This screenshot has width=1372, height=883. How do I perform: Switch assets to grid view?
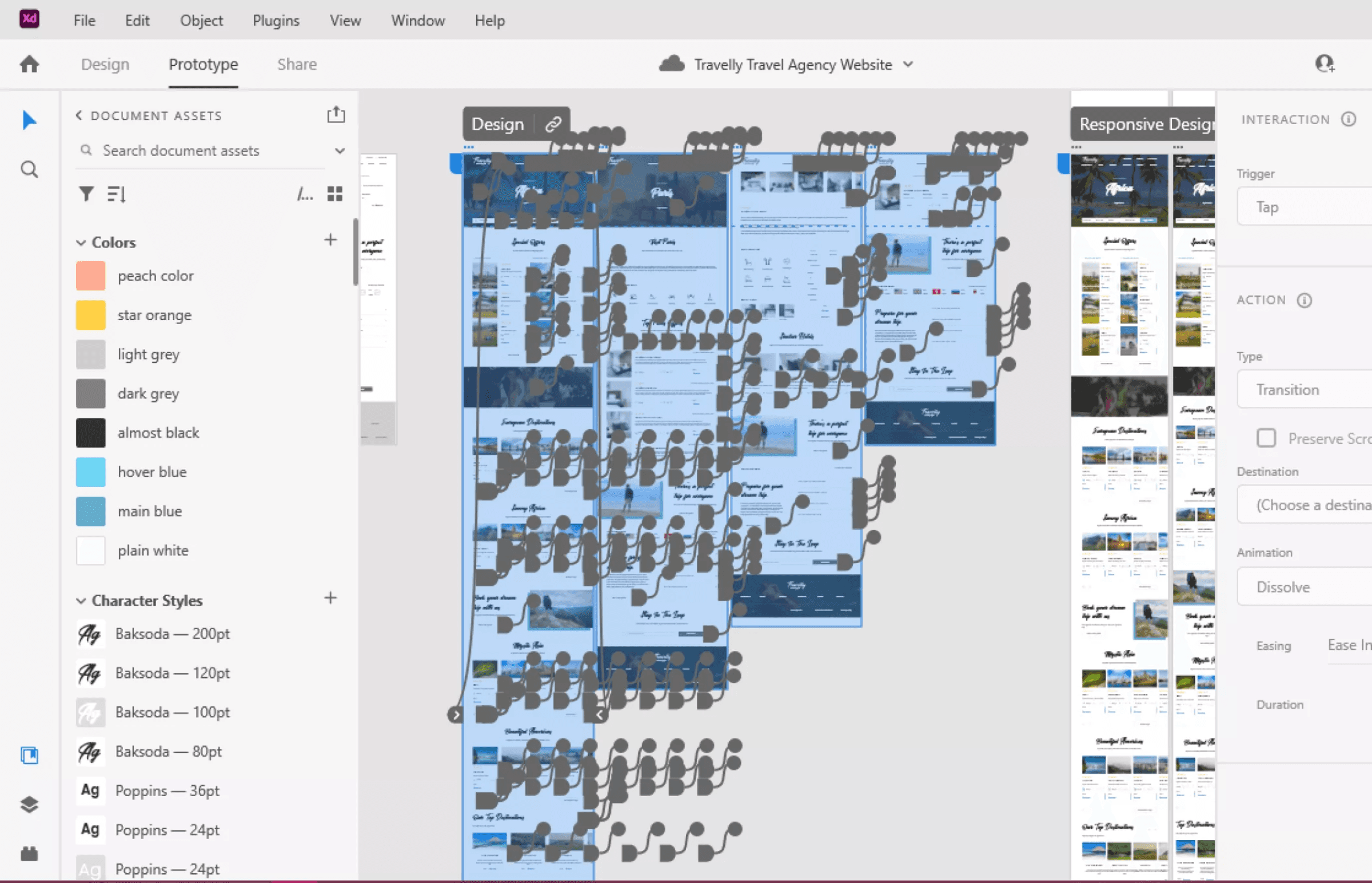pos(335,194)
